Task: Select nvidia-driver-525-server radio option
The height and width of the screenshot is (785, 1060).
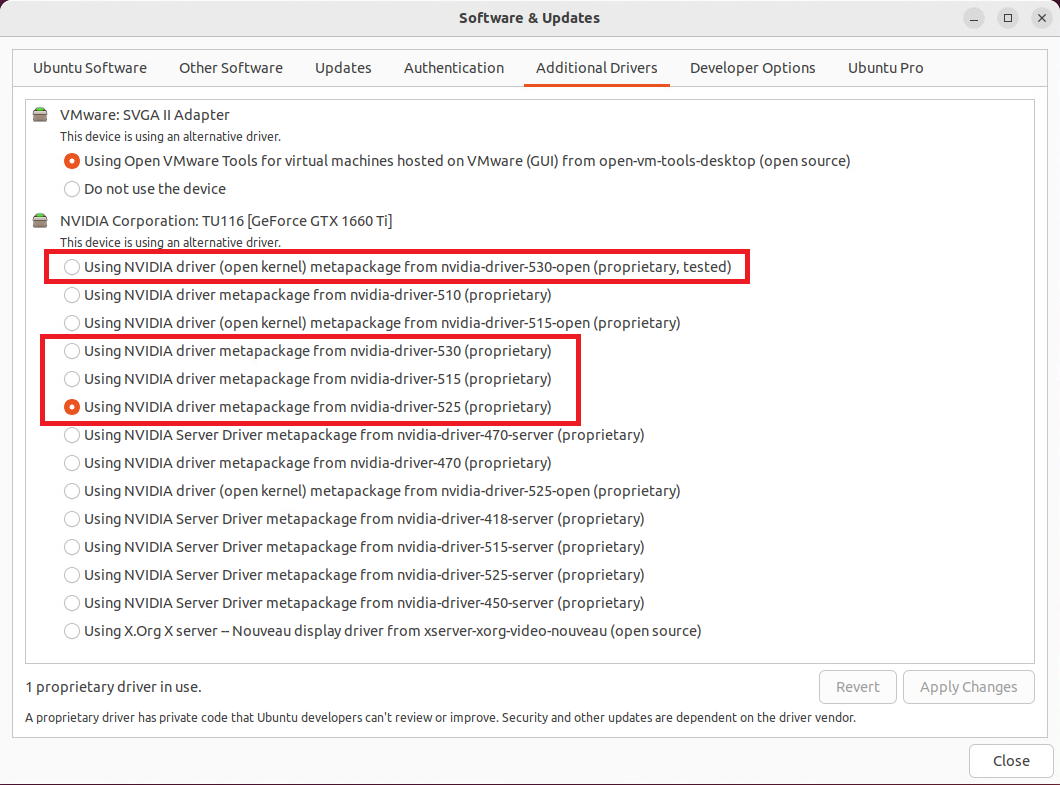Action: click(x=72, y=575)
